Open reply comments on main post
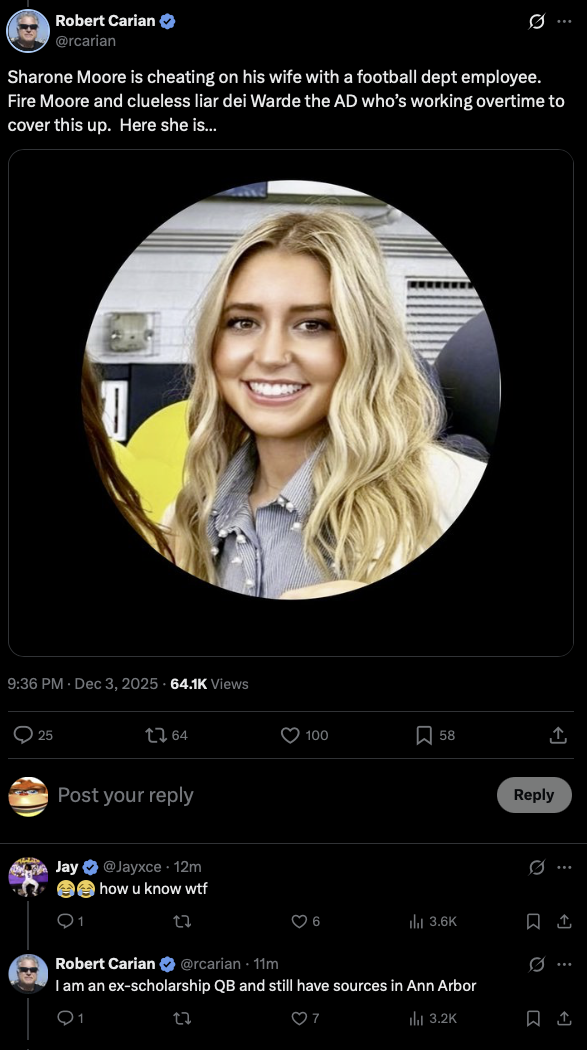587x1050 pixels. pos(33,735)
